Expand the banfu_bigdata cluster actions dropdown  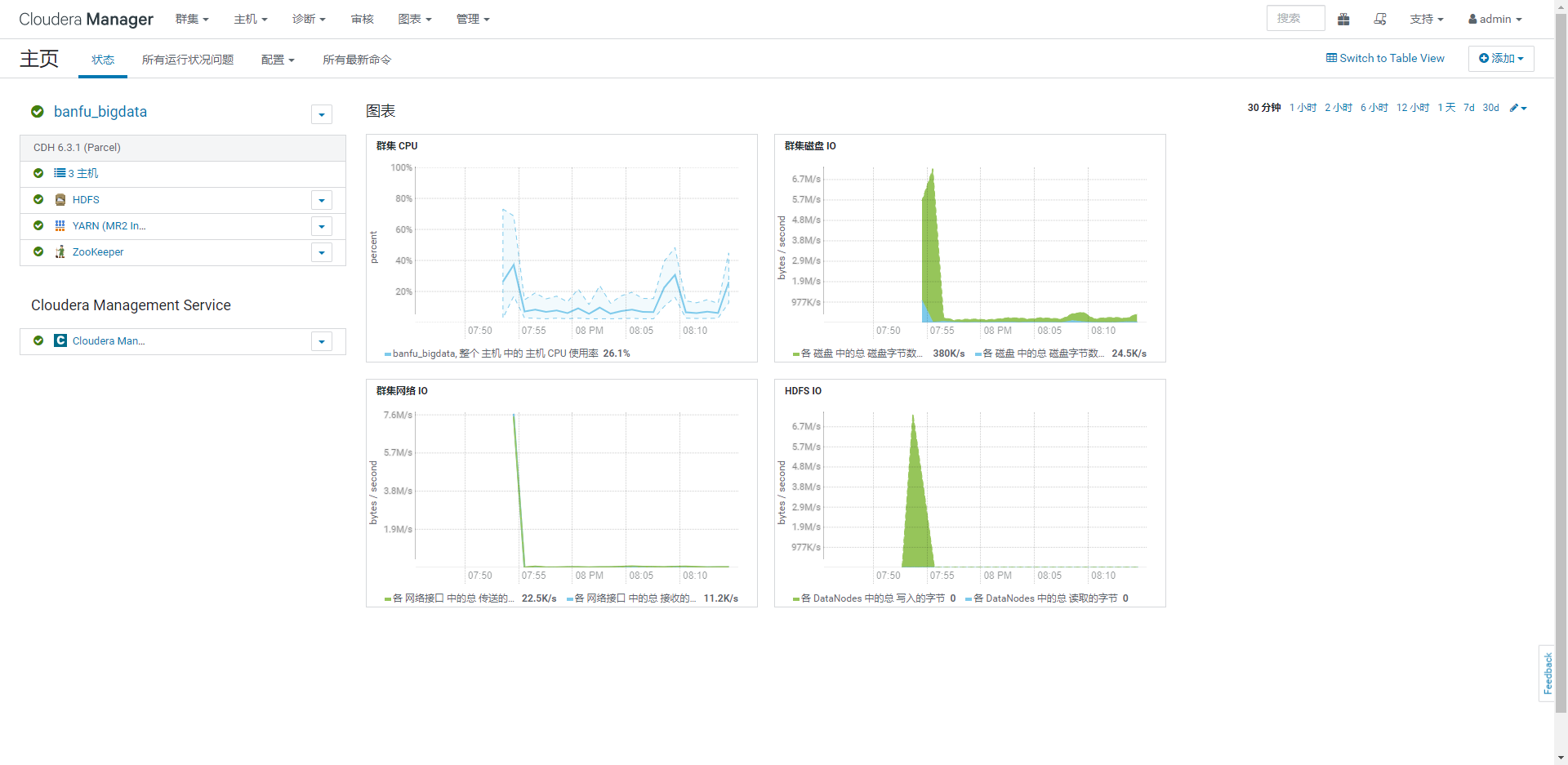point(322,115)
